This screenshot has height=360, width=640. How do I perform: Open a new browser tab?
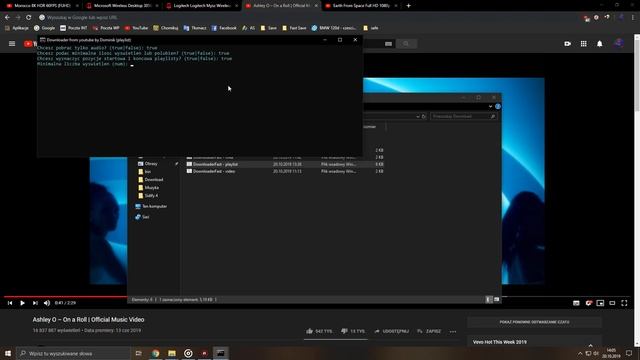pyautogui.click(x=409, y=6)
